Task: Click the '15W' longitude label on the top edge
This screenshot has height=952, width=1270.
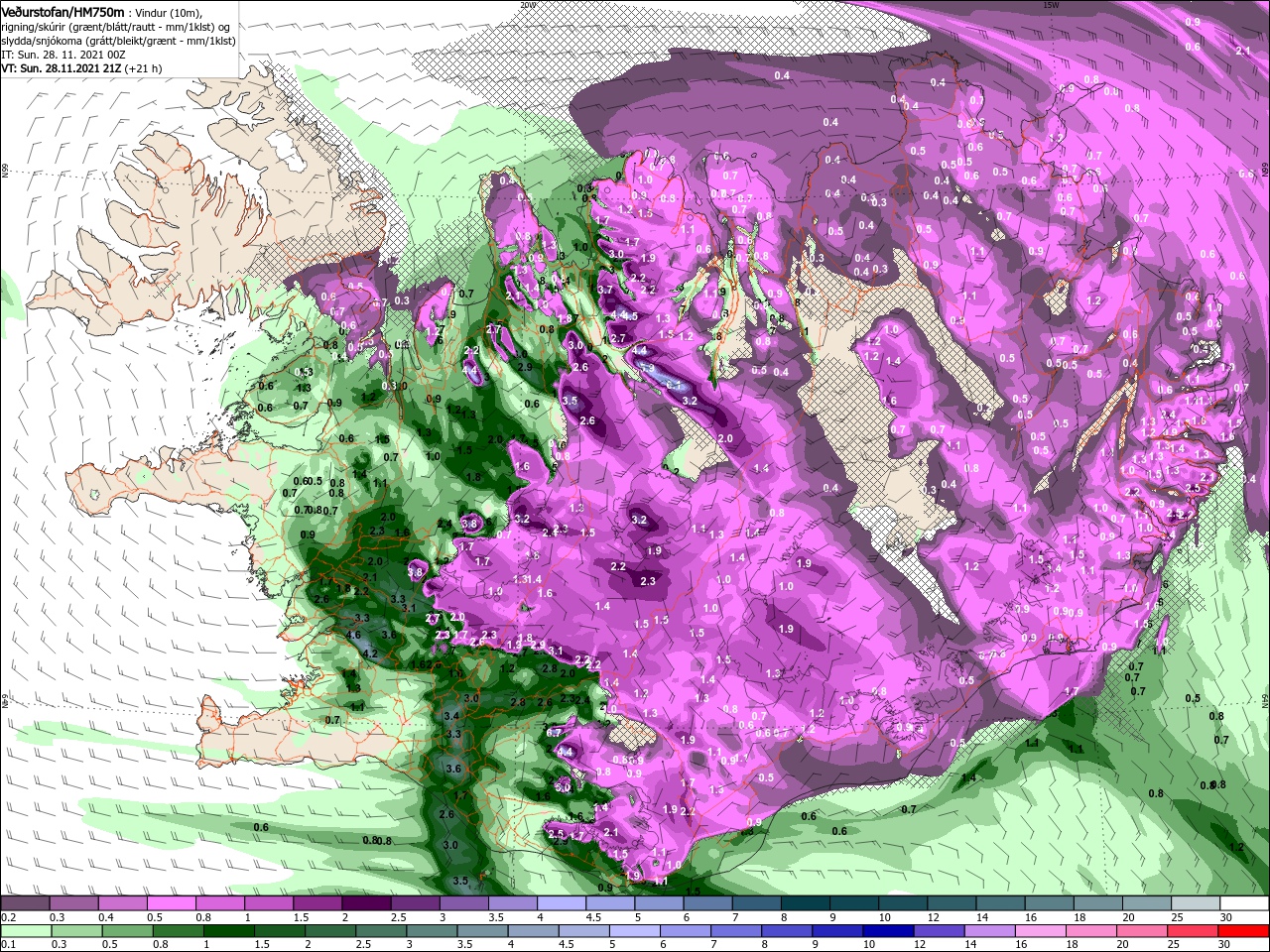Action: click(x=1050, y=5)
